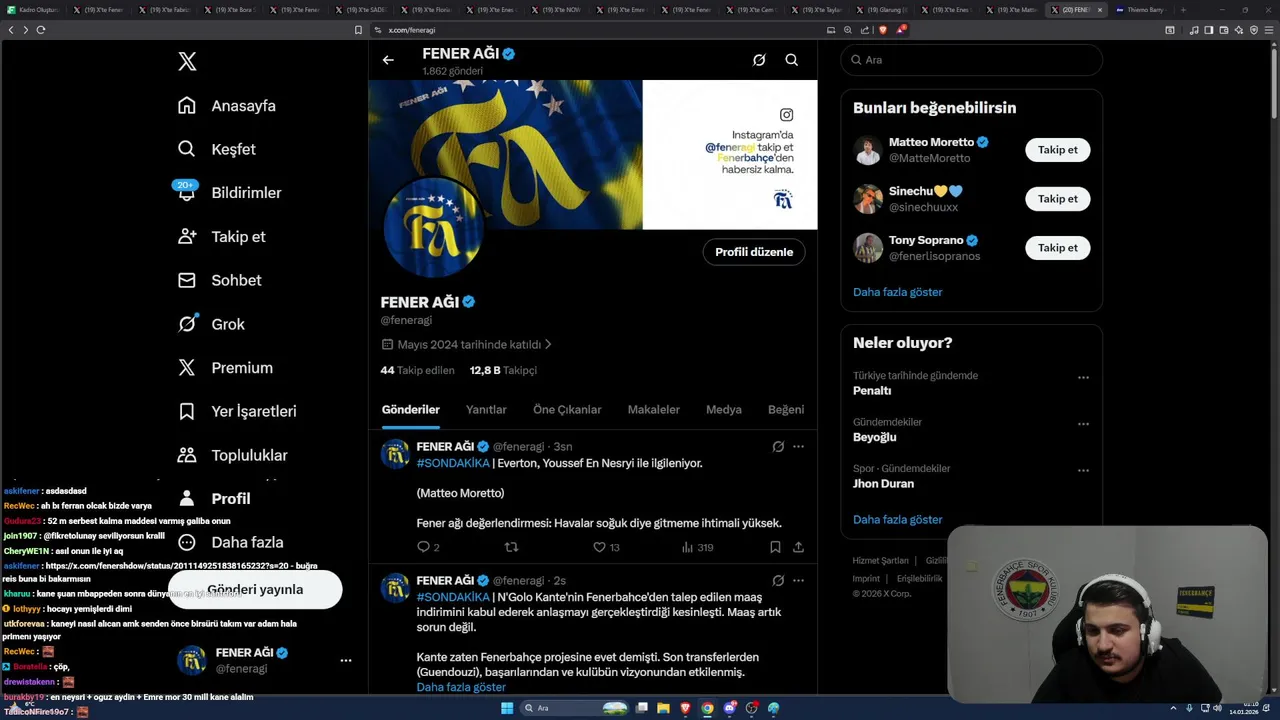This screenshot has width=1280, height=720.
Task: Share the Everton En Nesyri post
Action: pos(798,547)
